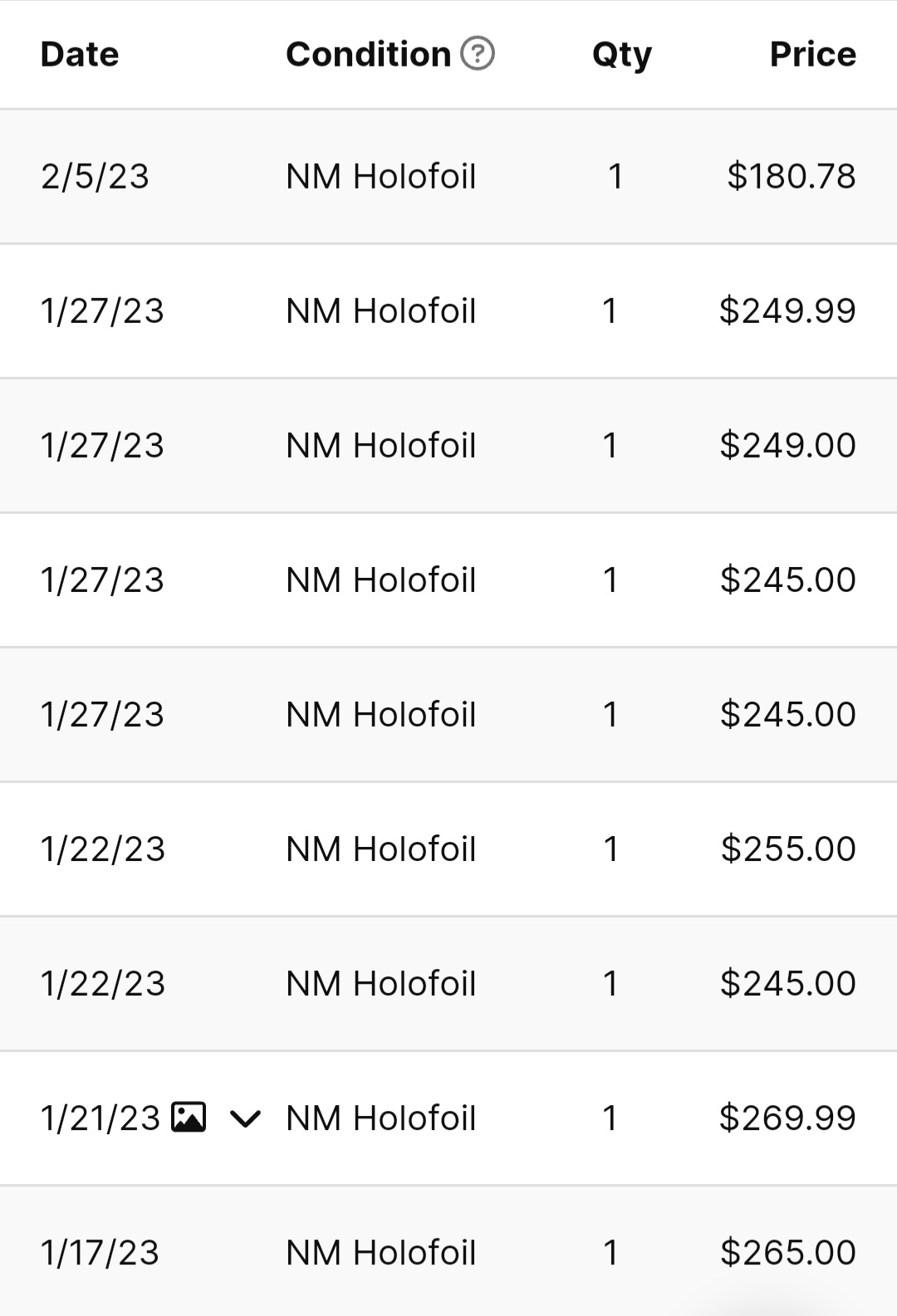The height and width of the screenshot is (1316, 897).
Task: Click the $249.99 price
Action: point(787,311)
